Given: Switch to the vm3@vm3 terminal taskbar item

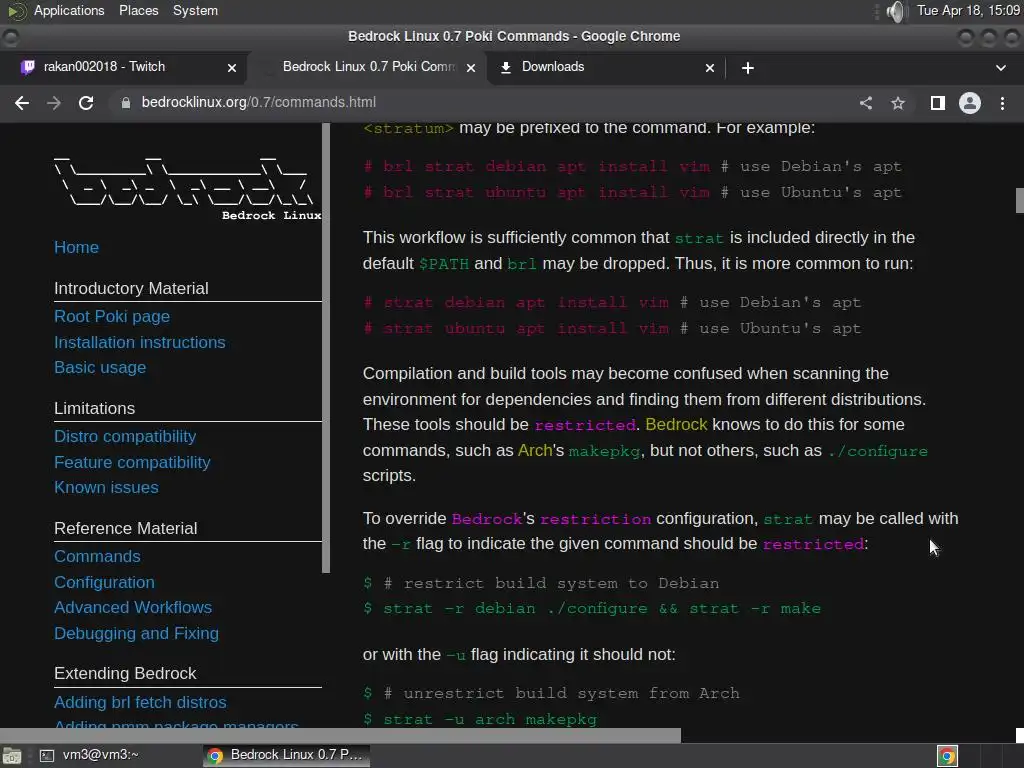Looking at the screenshot, I should (90, 756).
